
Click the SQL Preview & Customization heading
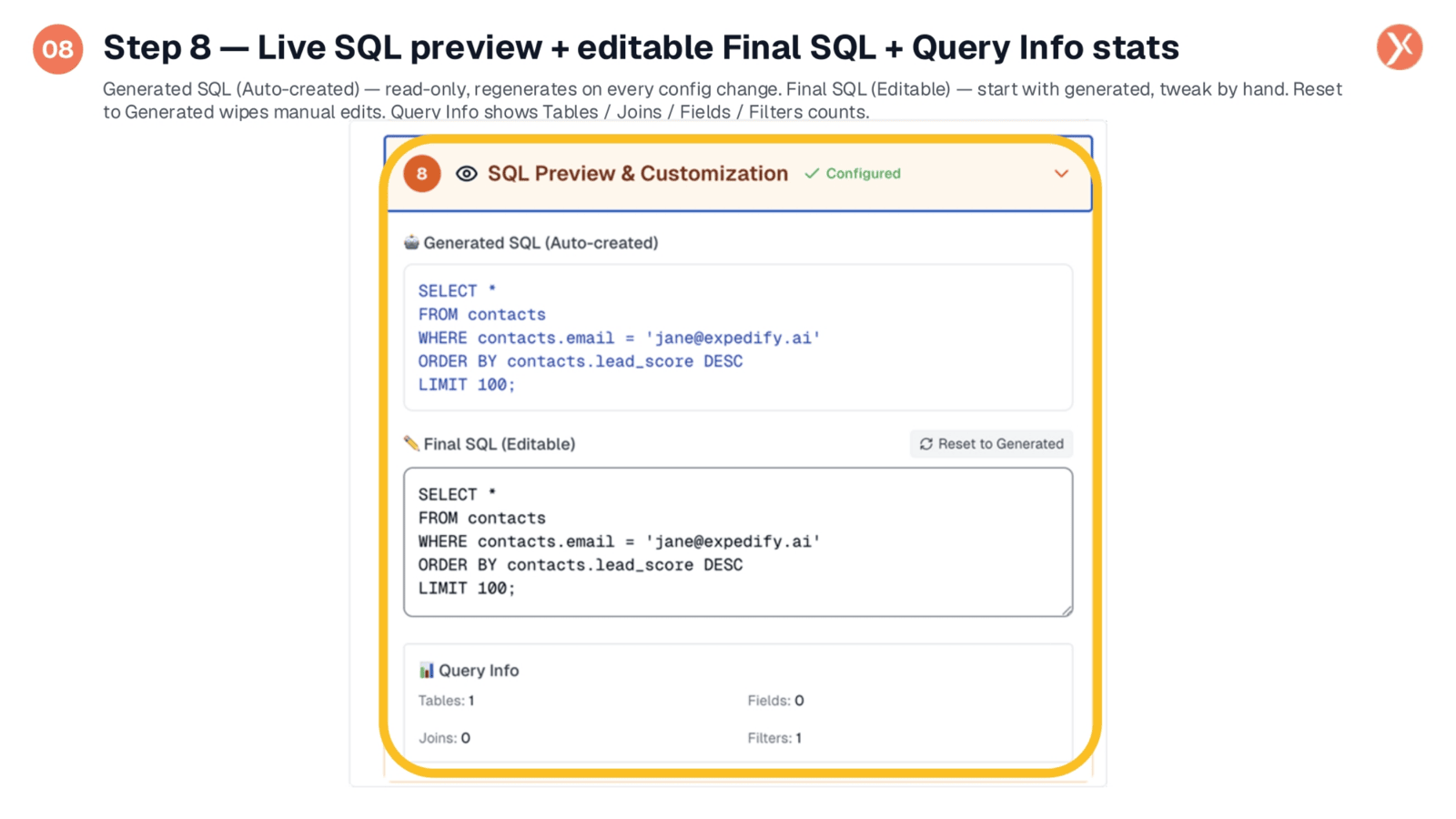coord(638,174)
